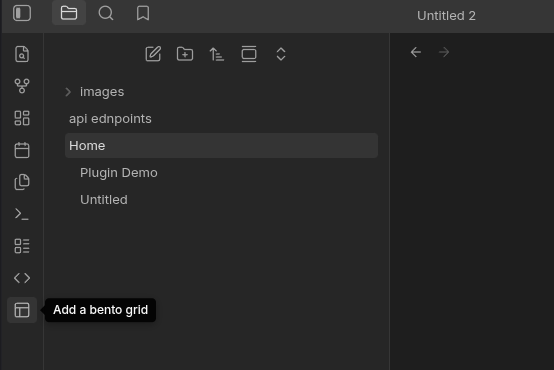Open the search tab
Viewport: 554px width, 370px height.
tap(106, 13)
